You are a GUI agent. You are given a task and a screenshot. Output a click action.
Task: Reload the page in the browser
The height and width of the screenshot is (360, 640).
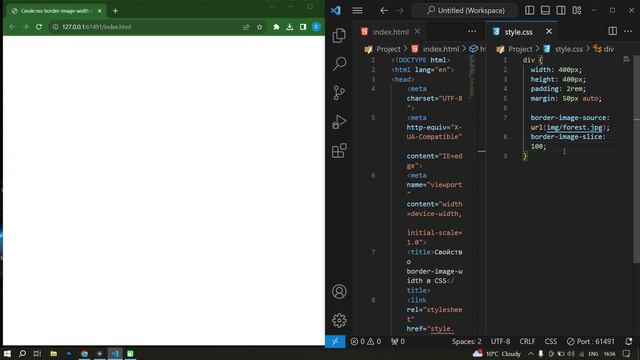[x=39, y=27]
